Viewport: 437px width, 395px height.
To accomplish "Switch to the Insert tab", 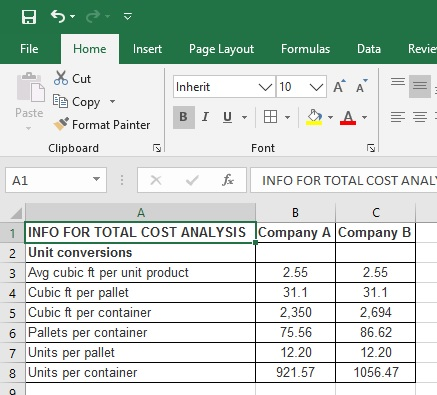I will [x=147, y=49].
